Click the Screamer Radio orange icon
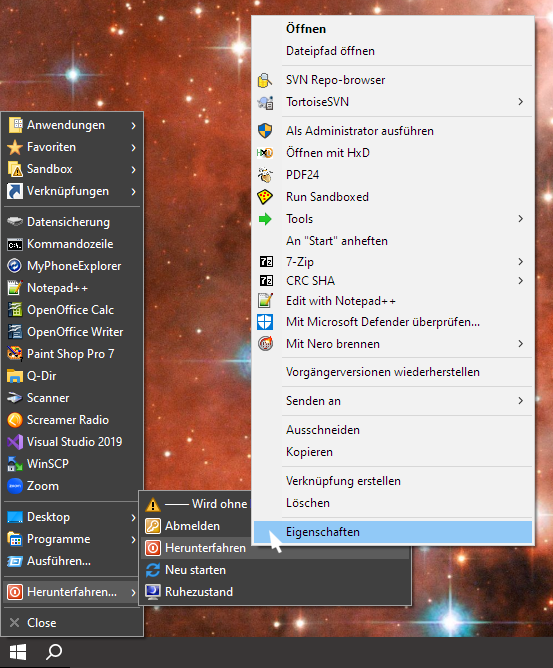Screen dimensions: 553x668 (x=15, y=420)
